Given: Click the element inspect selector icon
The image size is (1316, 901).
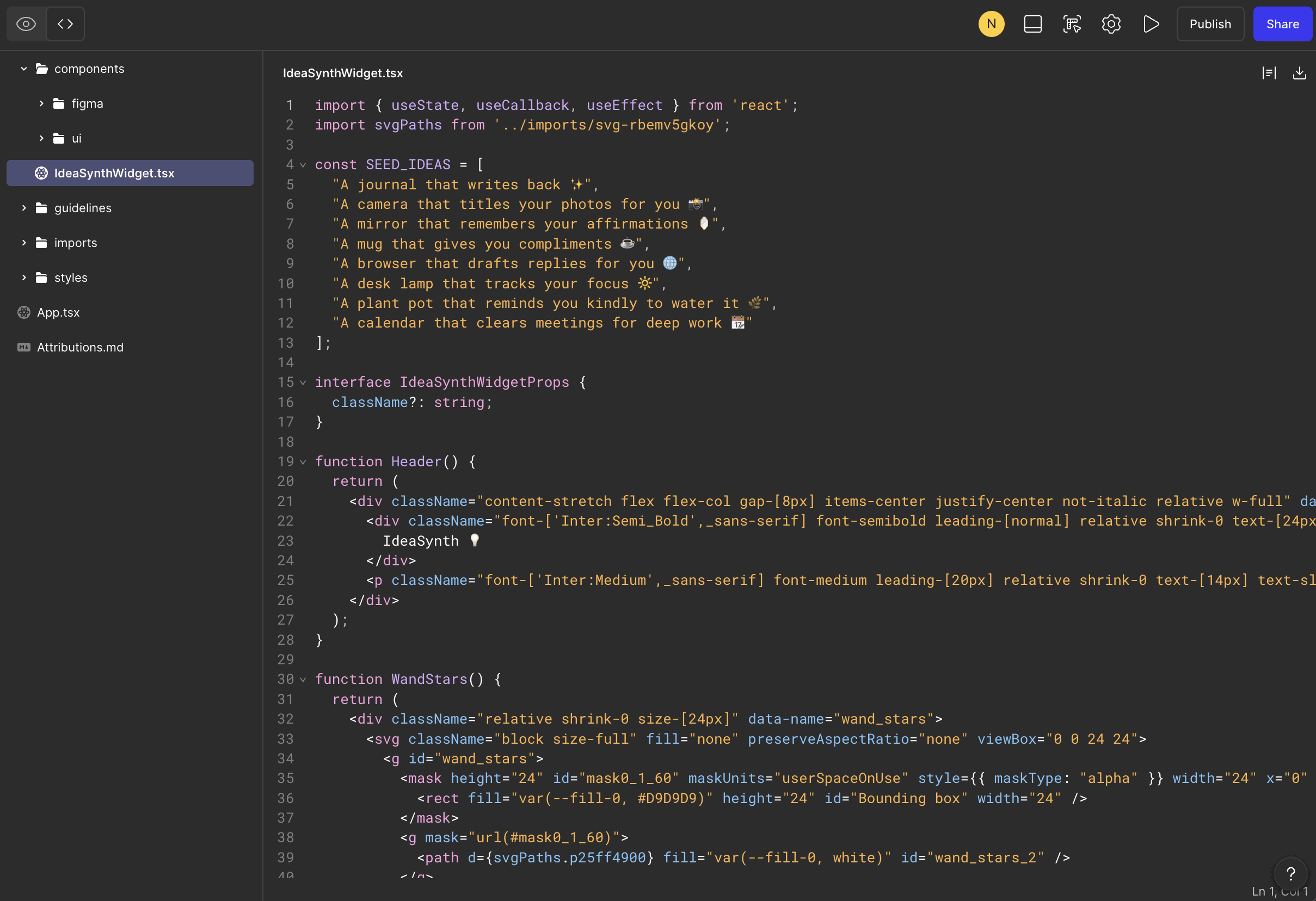Looking at the screenshot, I should pyautogui.click(x=1072, y=24).
